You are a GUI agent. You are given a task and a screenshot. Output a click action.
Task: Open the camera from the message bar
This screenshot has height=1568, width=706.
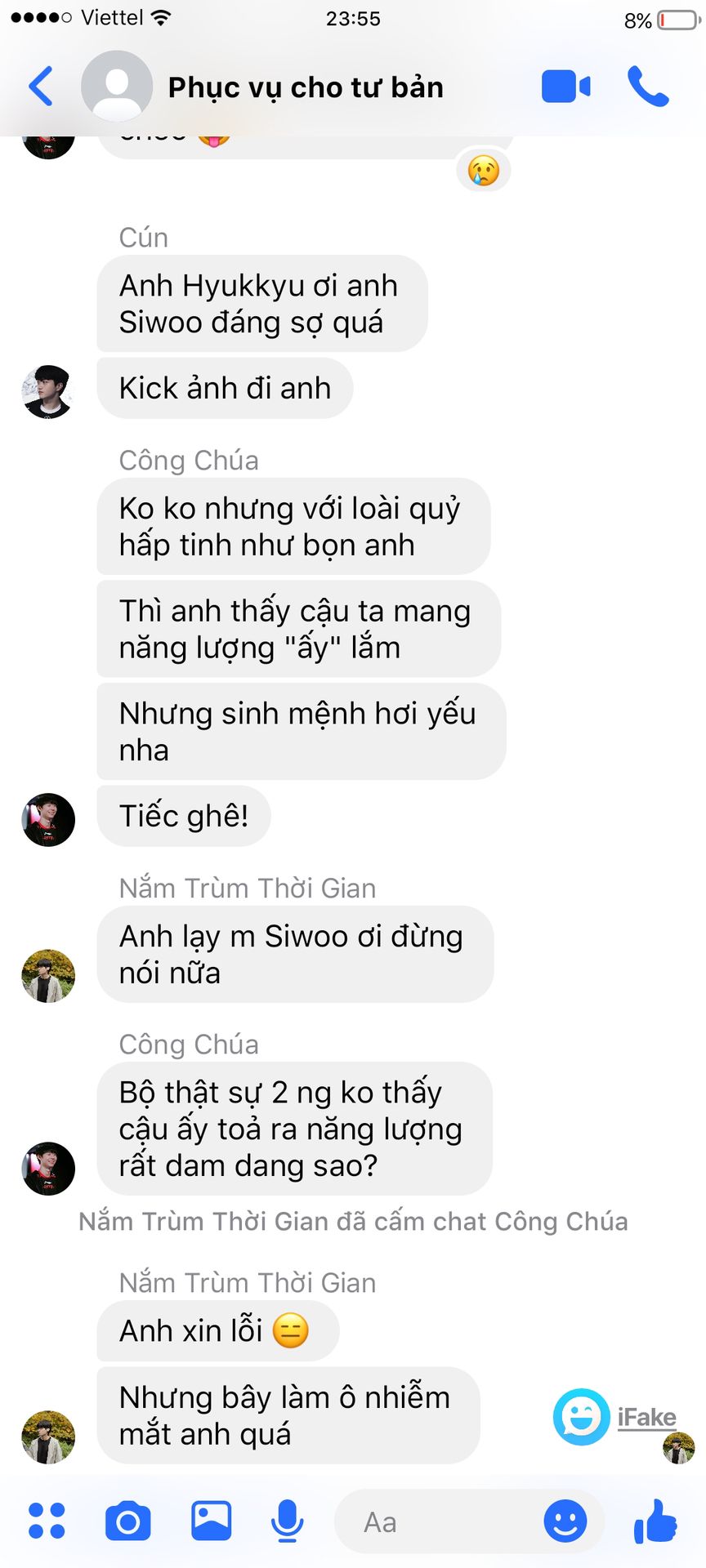click(x=128, y=1521)
